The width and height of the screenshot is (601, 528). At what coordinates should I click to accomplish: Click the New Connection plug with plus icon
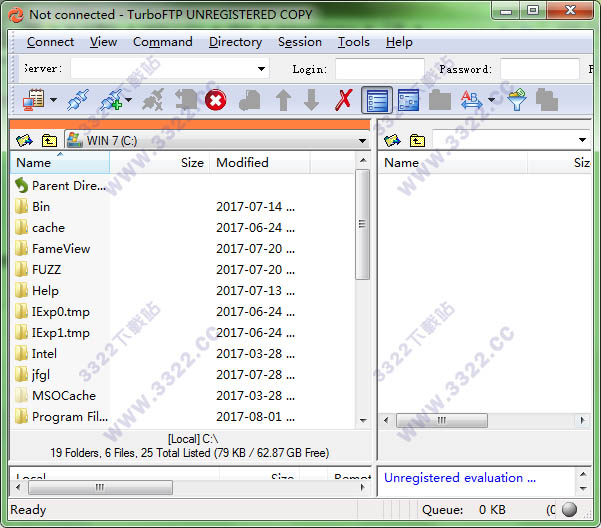tap(111, 100)
